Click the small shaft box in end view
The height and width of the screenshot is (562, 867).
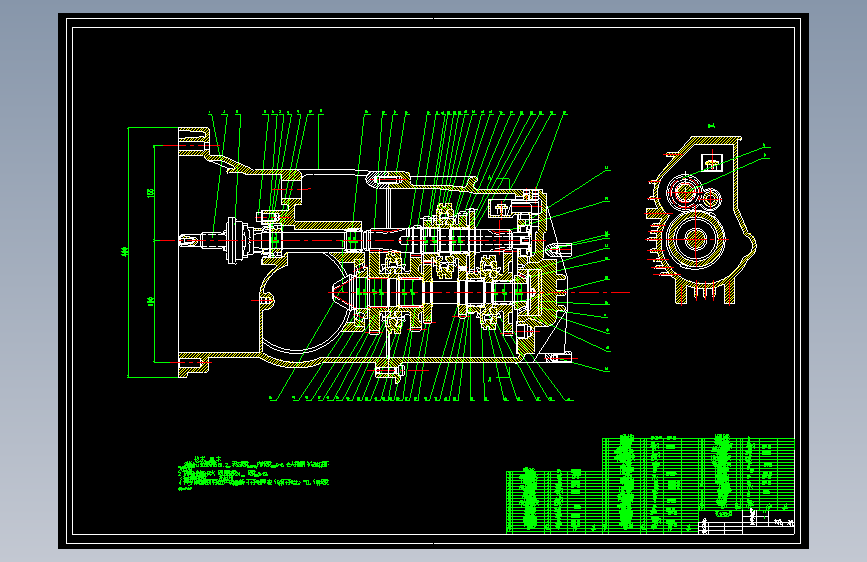click(x=712, y=163)
